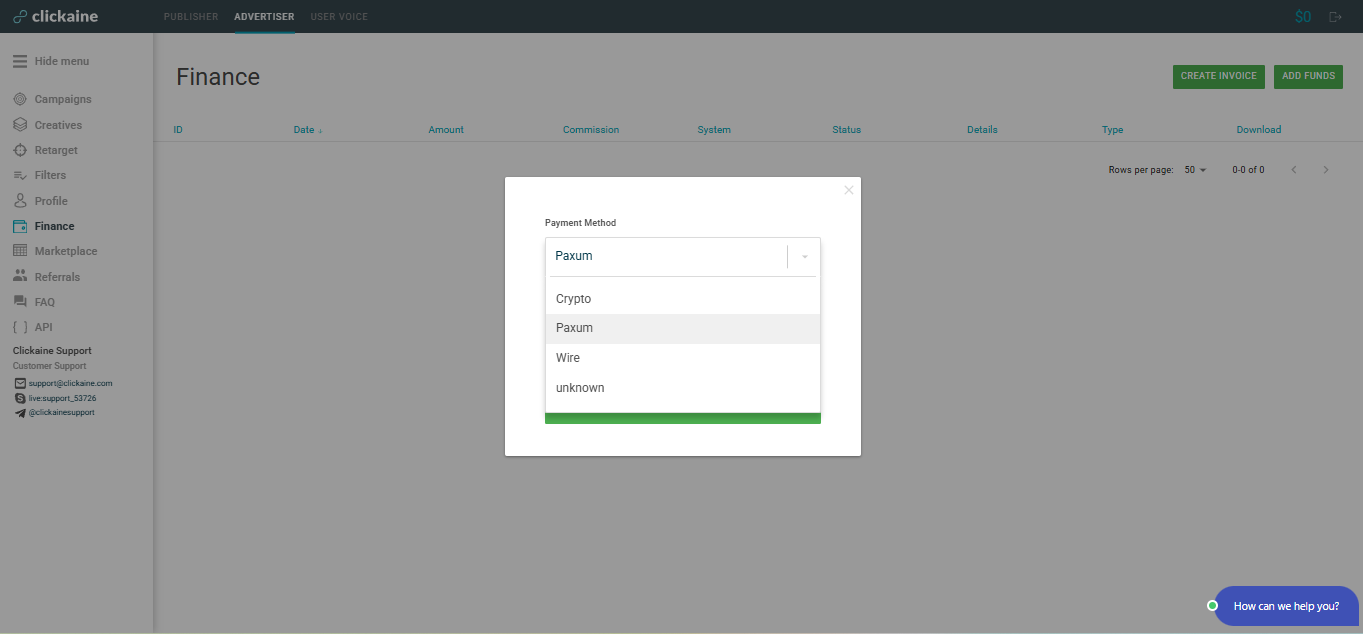Click the logout icon in top bar

(x=1335, y=17)
